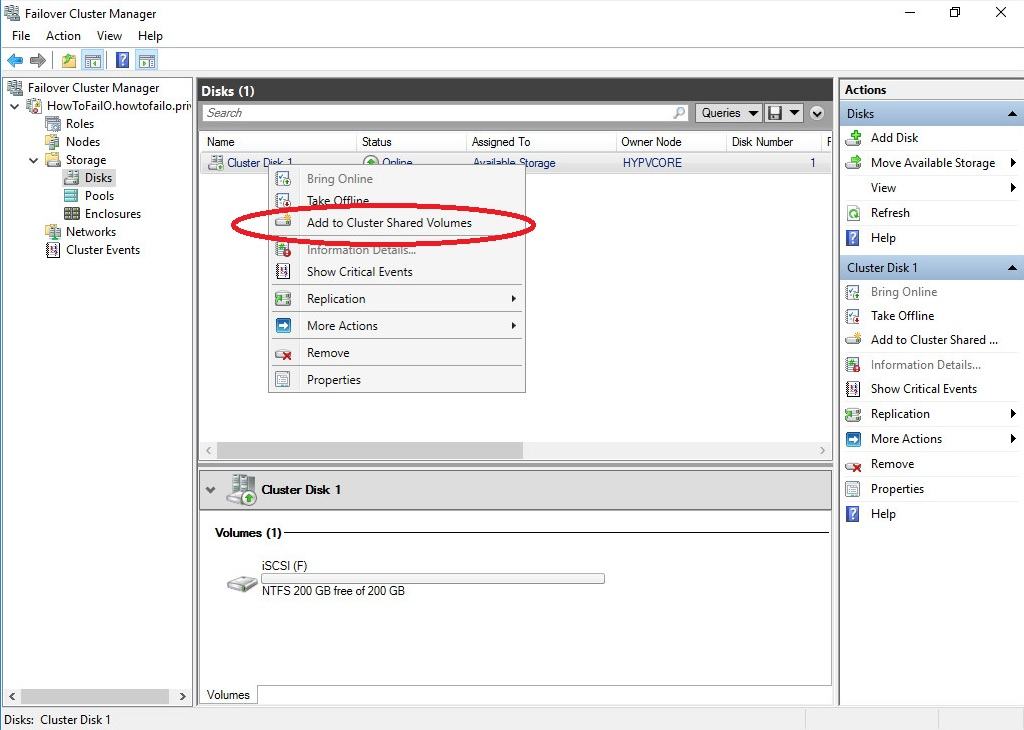Open More Actions submenu in context menu
Screen dimensions: 1024x730
click(x=397, y=326)
